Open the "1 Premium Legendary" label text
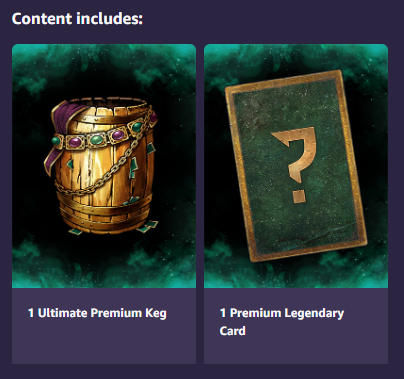The width and height of the screenshot is (404, 379). tap(282, 313)
